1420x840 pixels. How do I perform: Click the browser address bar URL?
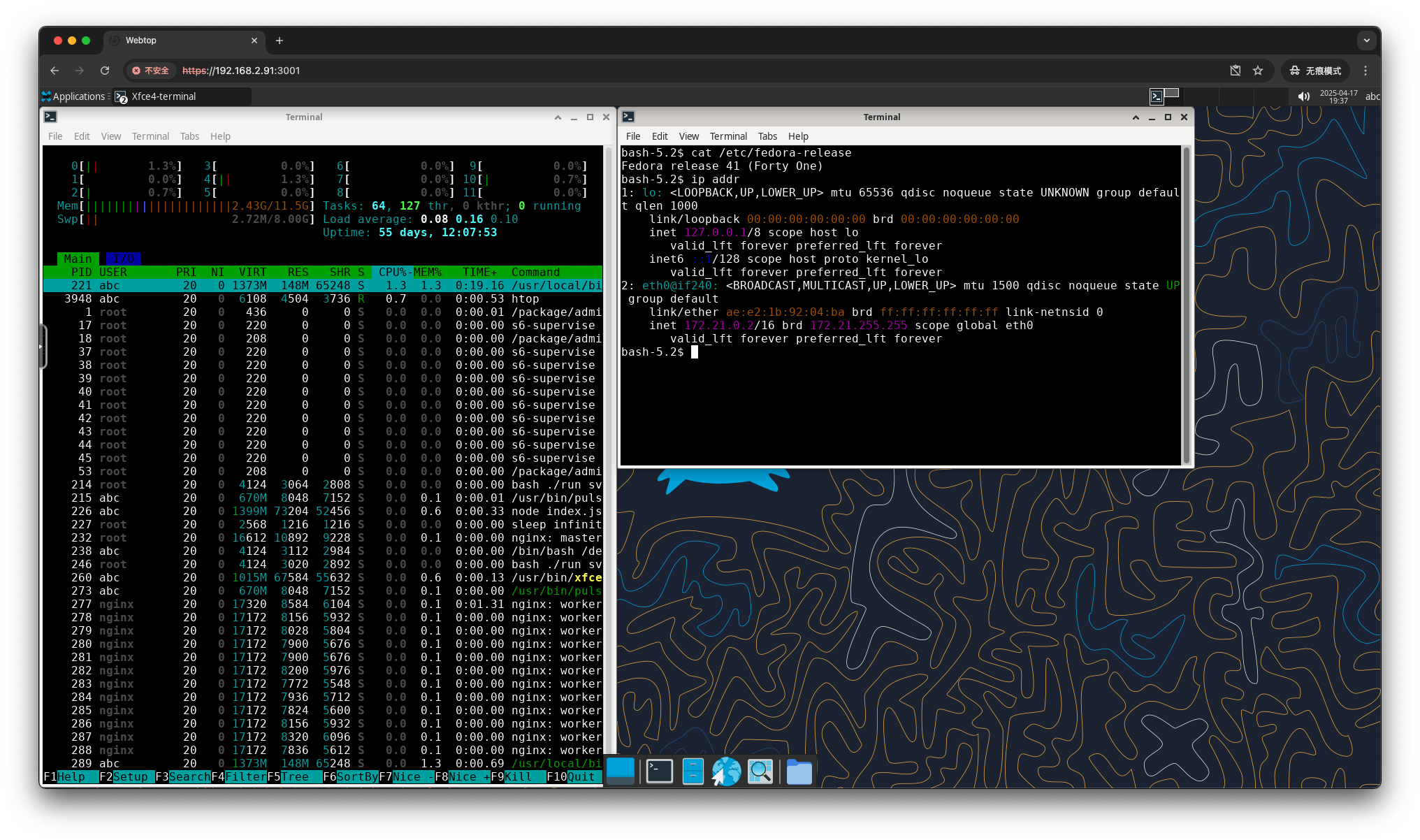pos(240,71)
